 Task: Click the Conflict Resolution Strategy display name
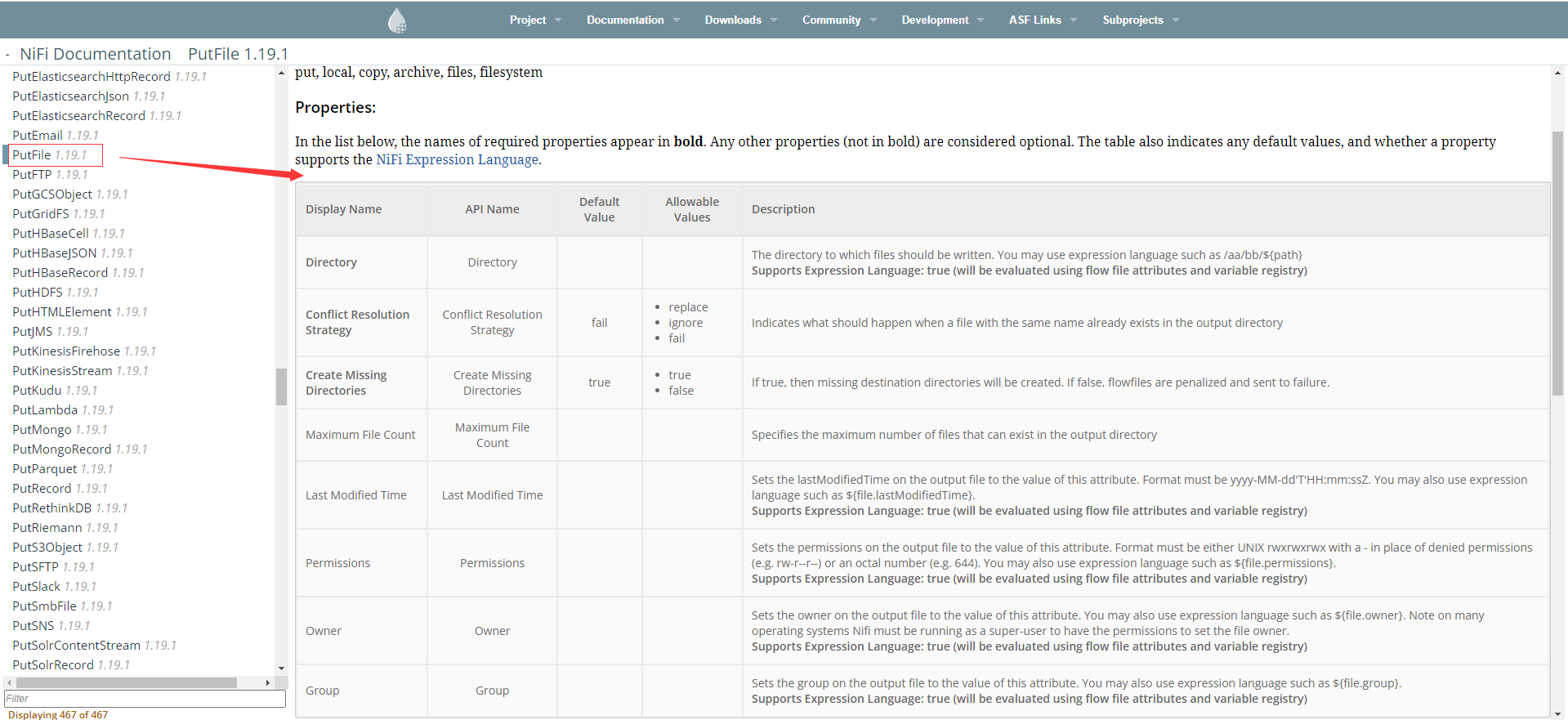tap(358, 323)
